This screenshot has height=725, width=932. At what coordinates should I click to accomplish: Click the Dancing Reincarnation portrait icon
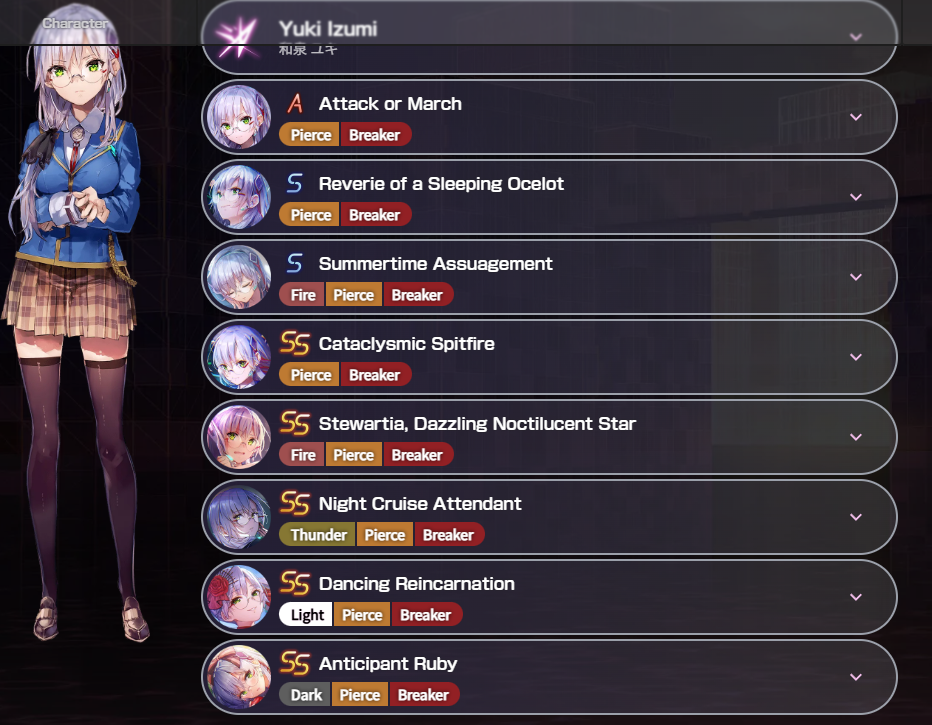coord(239,597)
